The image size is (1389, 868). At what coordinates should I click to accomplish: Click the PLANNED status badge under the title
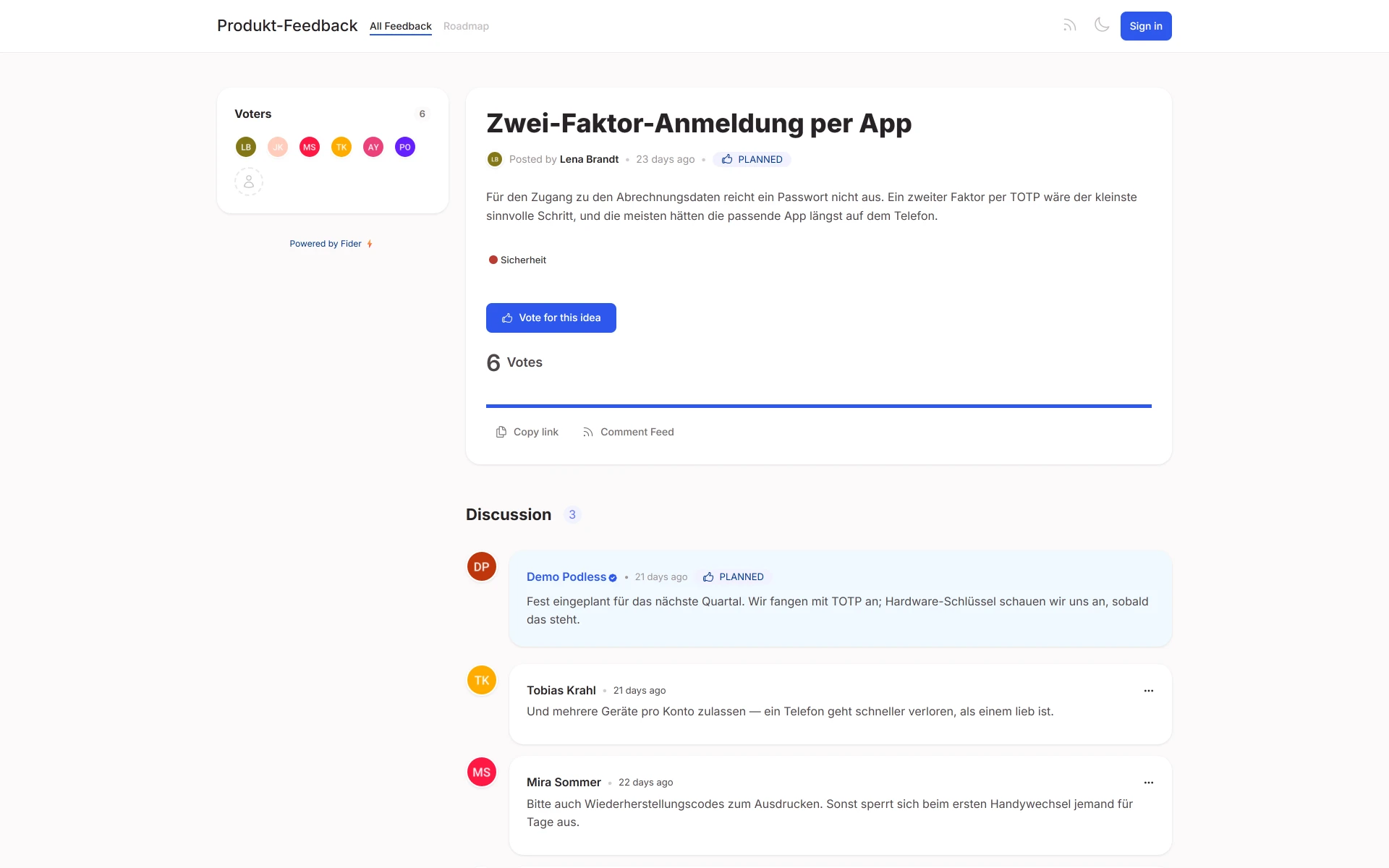(x=752, y=159)
